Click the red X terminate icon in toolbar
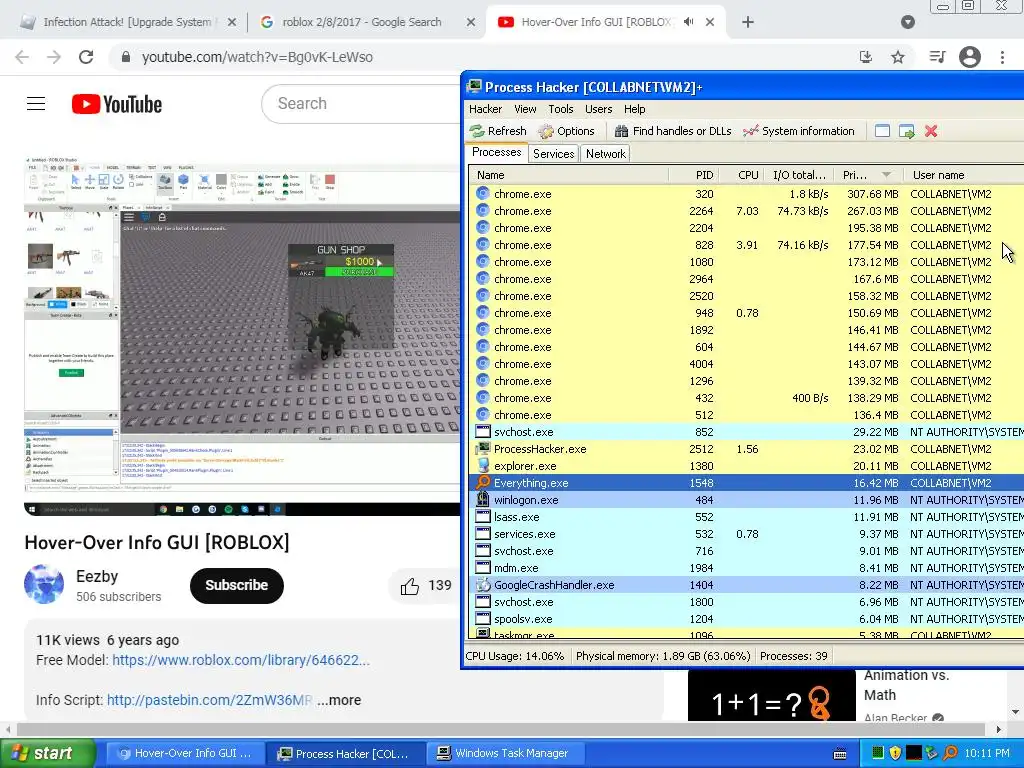The width and height of the screenshot is (1024, 768). [x=931, y=131]
